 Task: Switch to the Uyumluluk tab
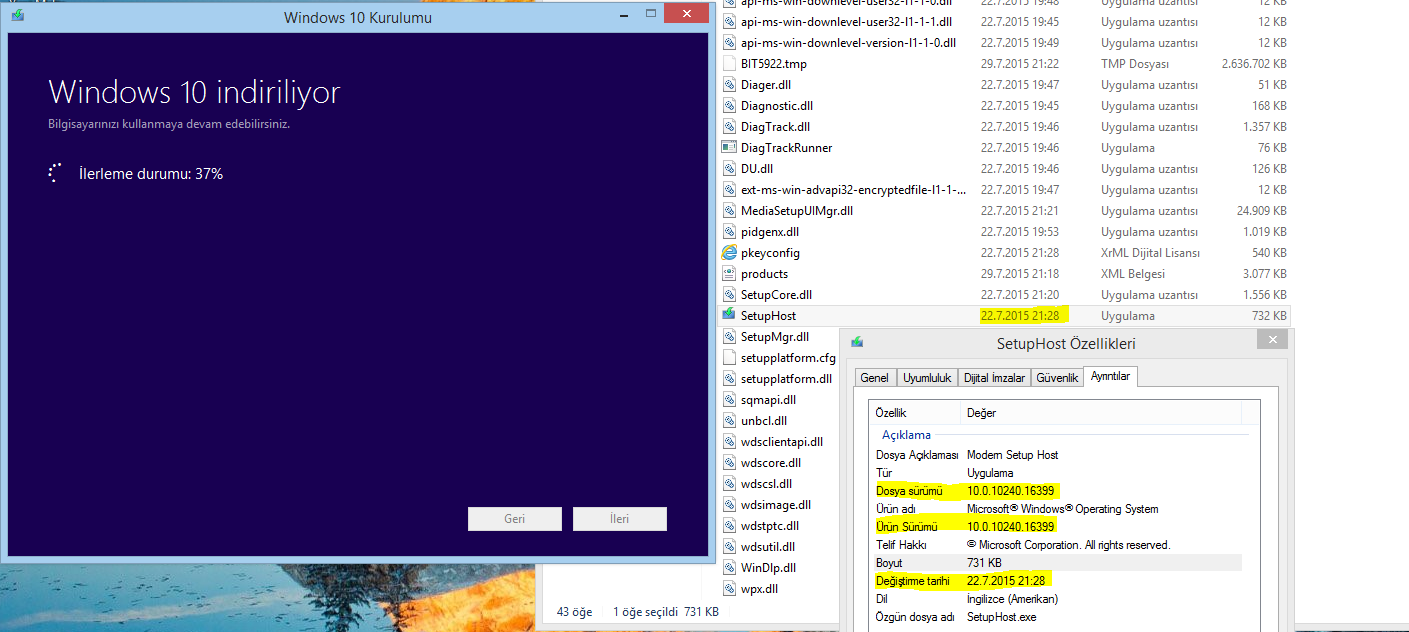(925, 378)
